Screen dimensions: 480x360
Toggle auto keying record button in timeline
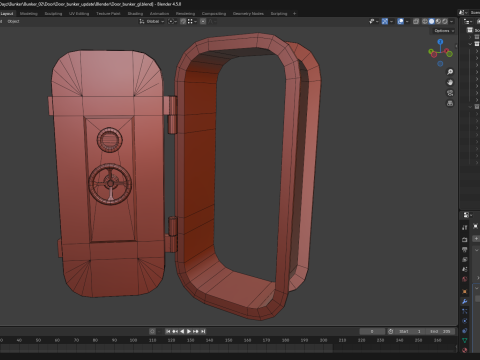[x=152, y=331]
